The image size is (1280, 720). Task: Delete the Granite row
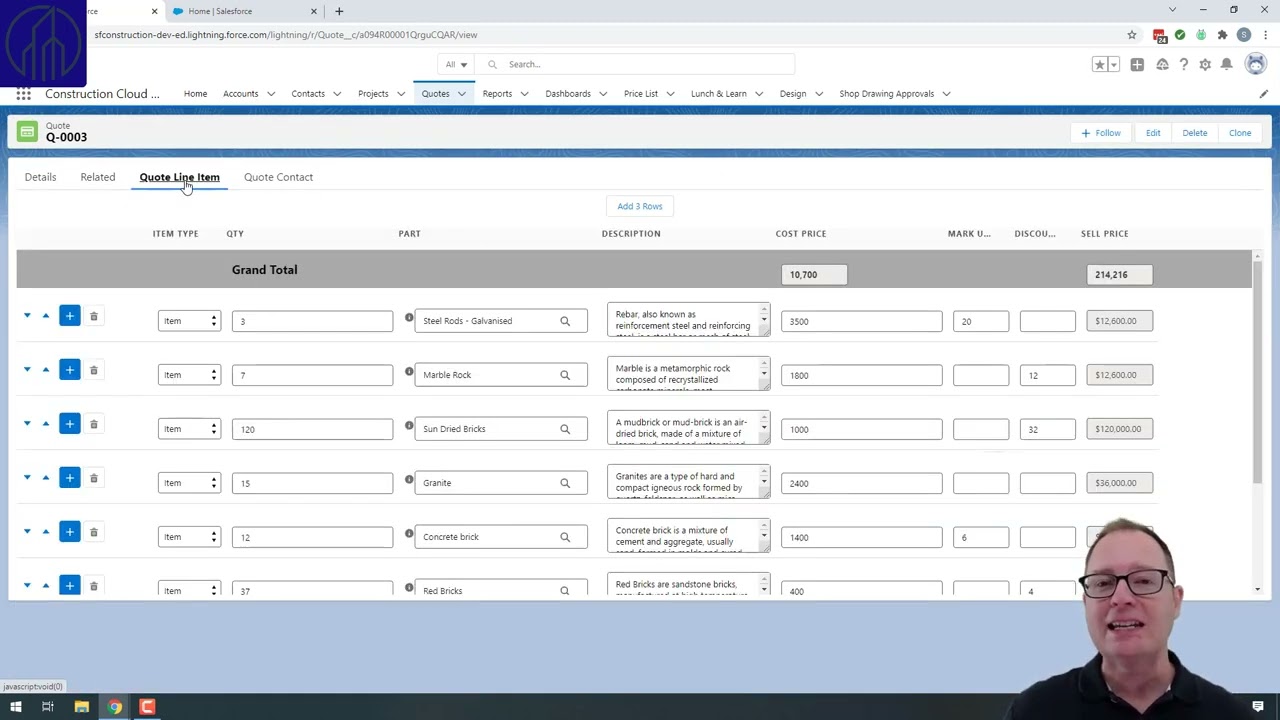[94, 478]
